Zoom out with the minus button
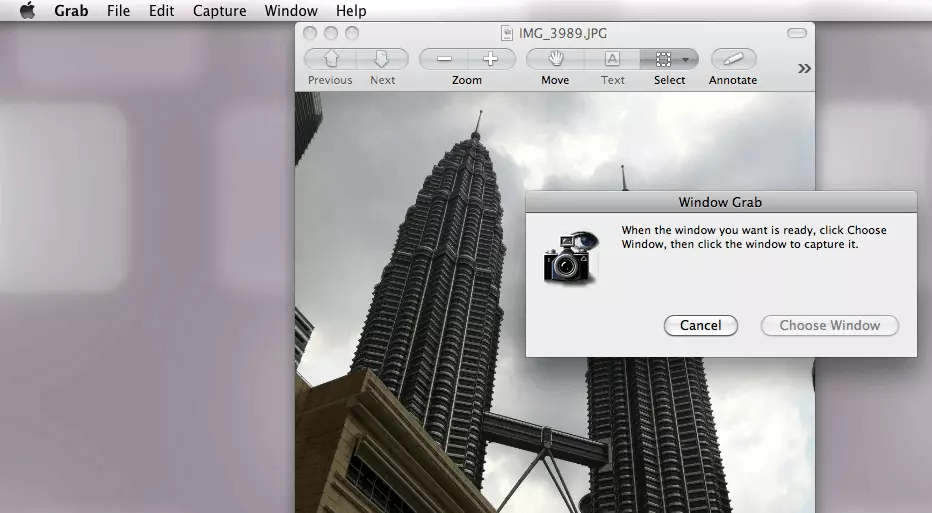 443,59
